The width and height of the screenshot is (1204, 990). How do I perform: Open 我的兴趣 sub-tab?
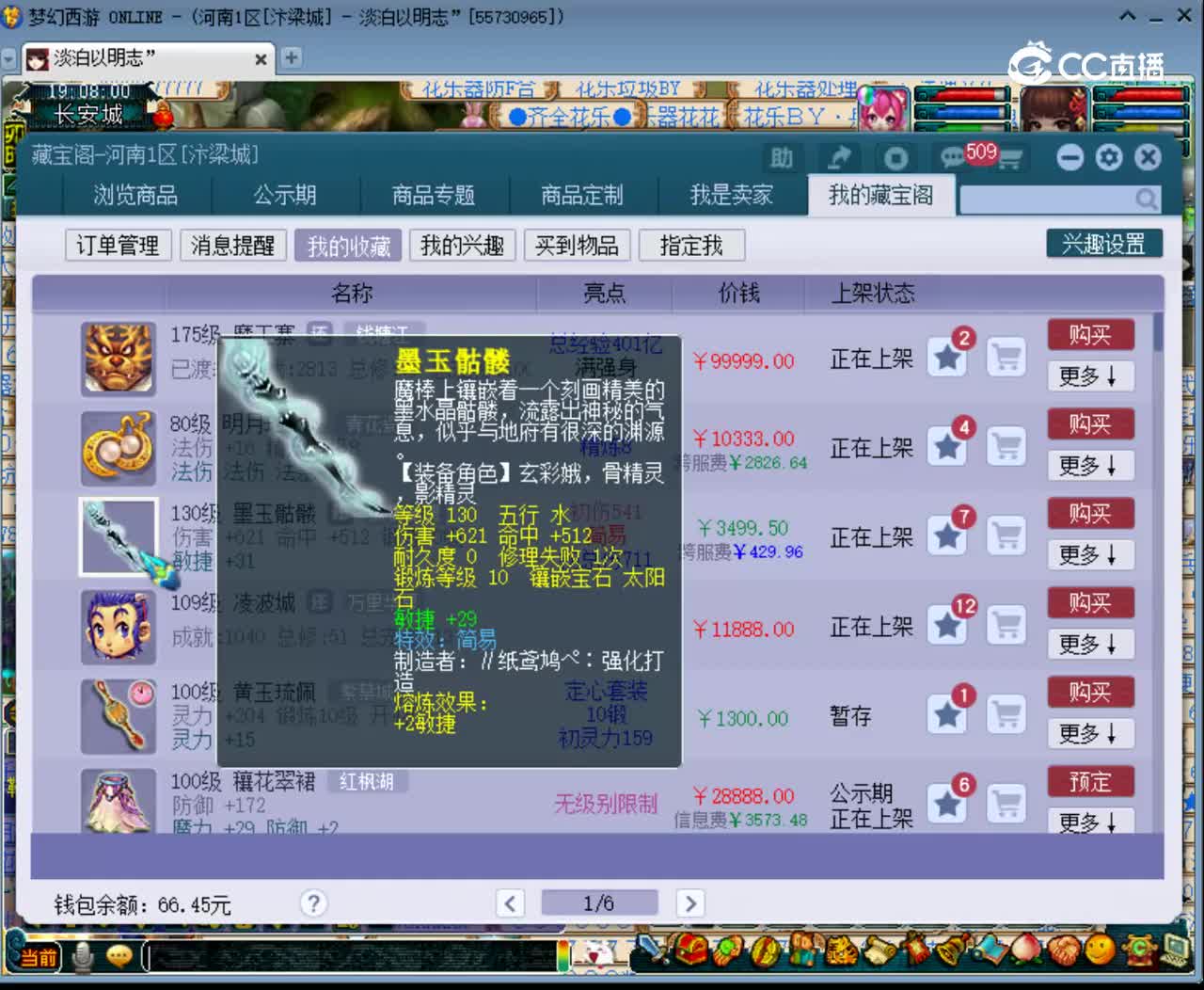pos(462,246)
